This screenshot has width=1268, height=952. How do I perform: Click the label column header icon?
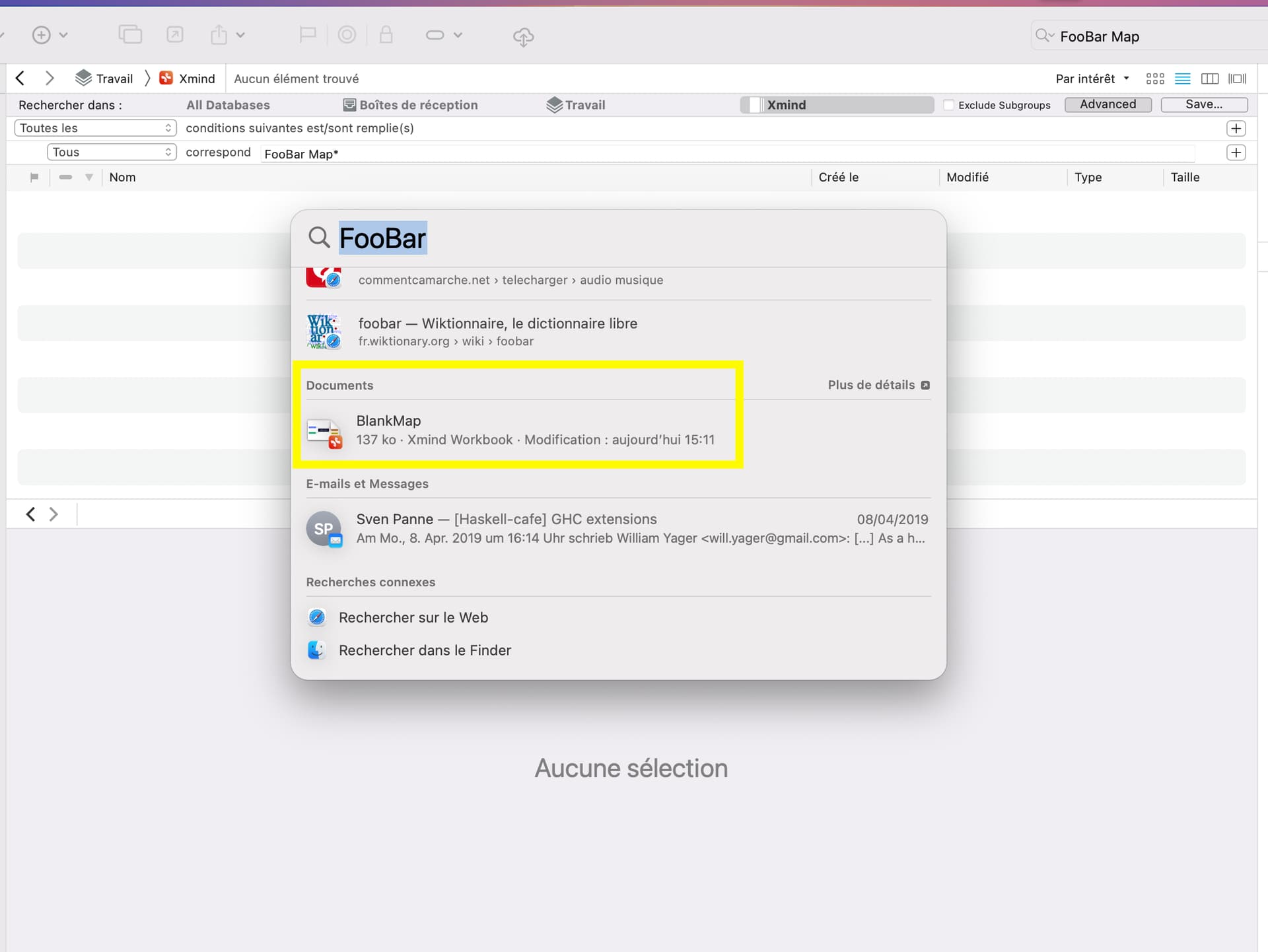point(65,177)
